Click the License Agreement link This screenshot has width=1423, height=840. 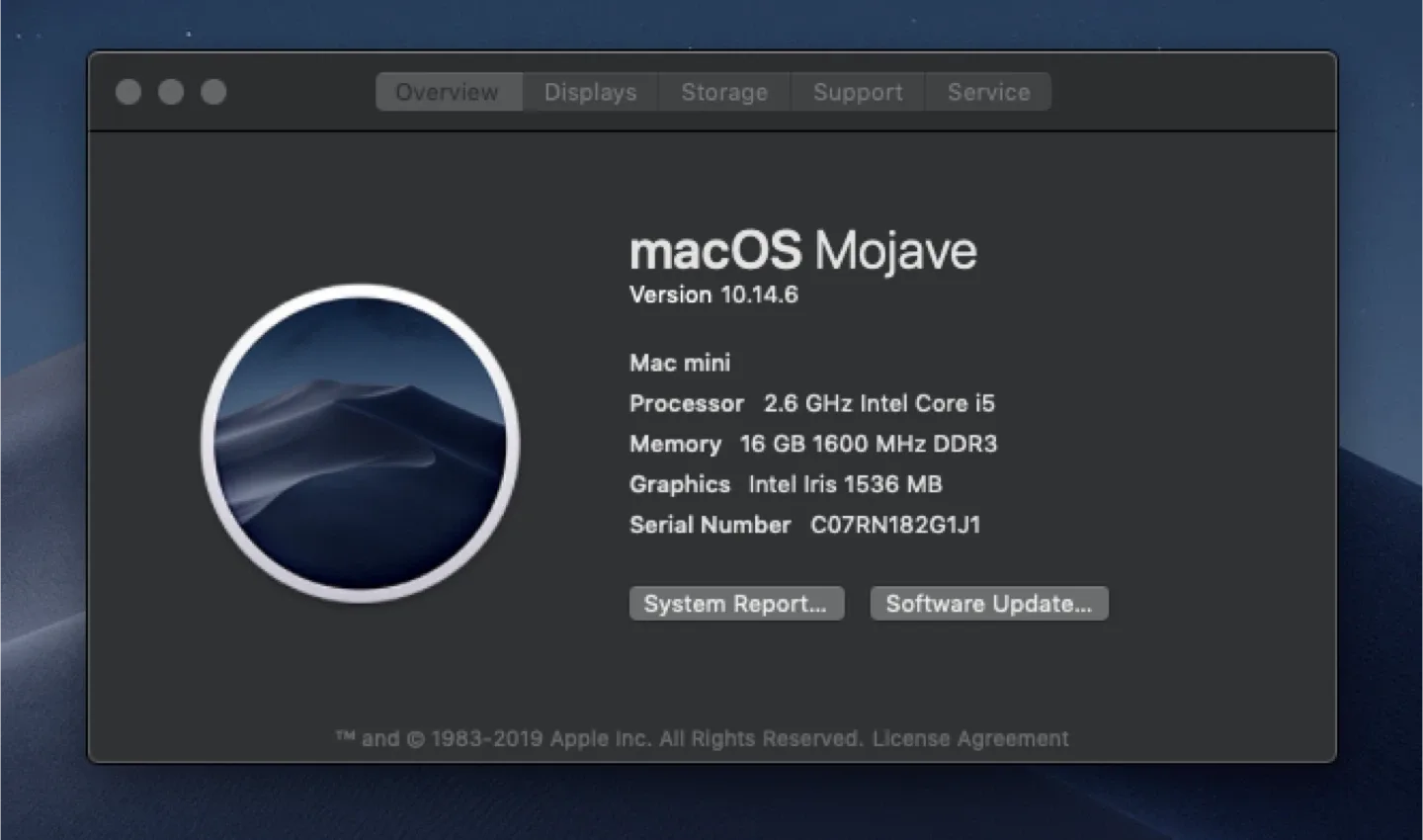click(x=971, y=738)
